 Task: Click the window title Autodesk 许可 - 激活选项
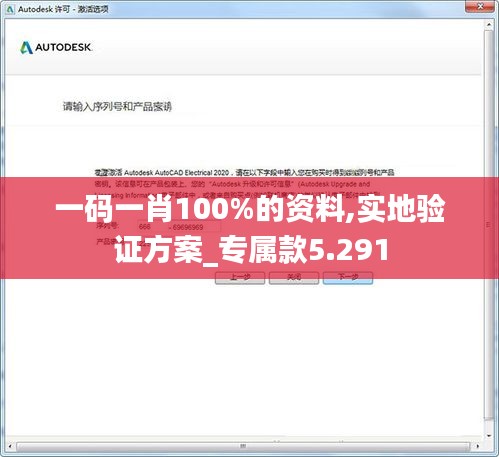click(63, 9)
